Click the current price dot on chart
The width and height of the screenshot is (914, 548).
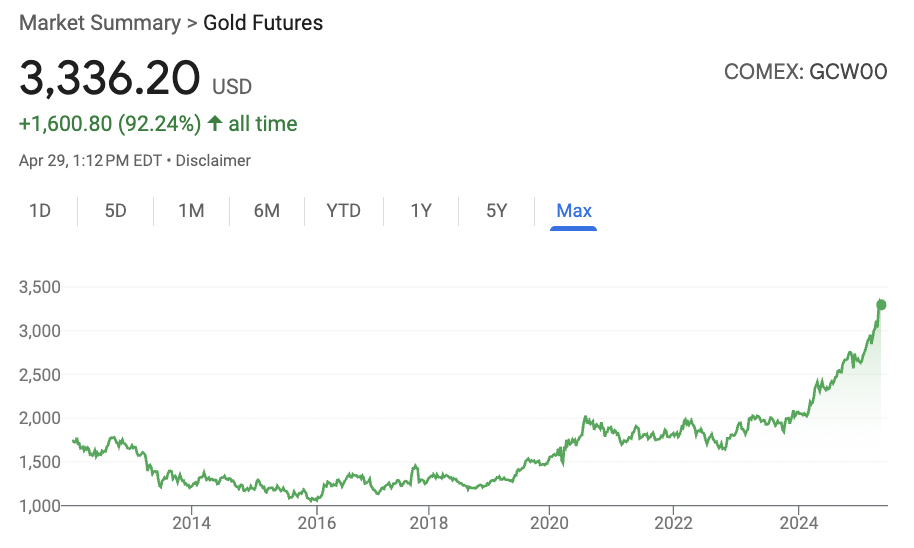pyautogui.click(x=881, y=305)
